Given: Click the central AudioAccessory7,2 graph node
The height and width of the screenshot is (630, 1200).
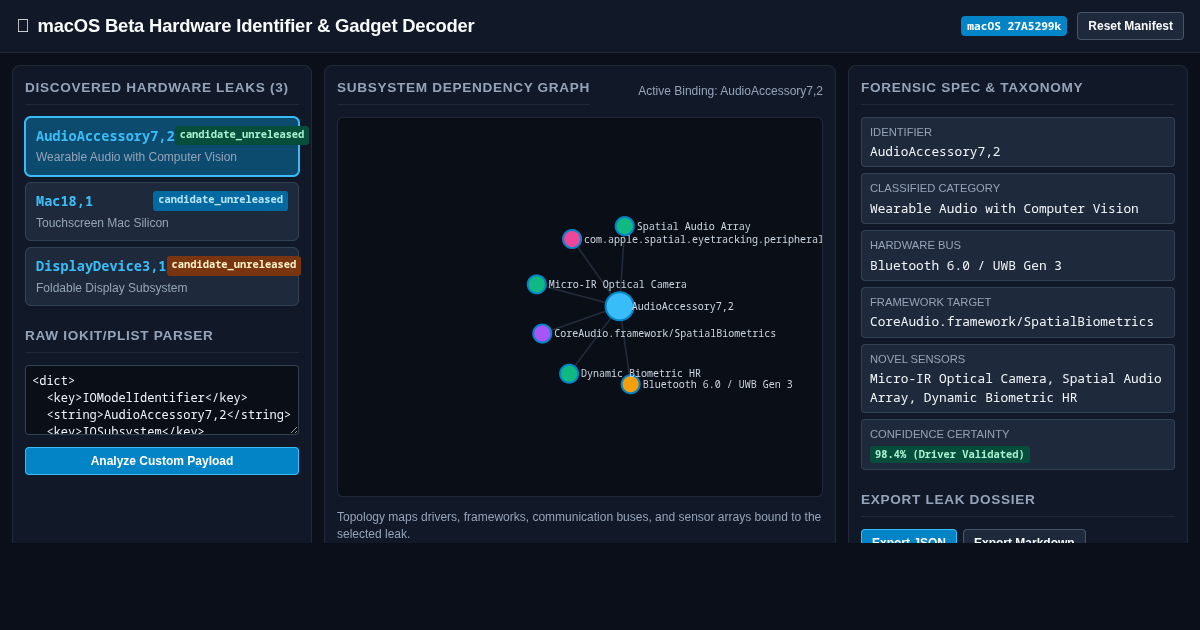Looking at the screenshot, I should pyautogui.click(x=619, y=306).
